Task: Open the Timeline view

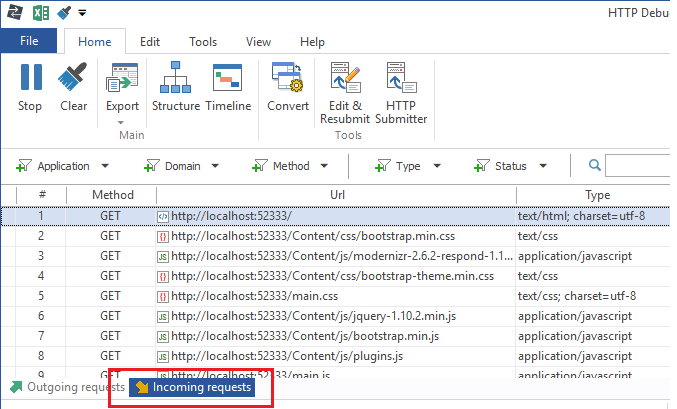Action: pyautogui.click(x=228, y=78)
